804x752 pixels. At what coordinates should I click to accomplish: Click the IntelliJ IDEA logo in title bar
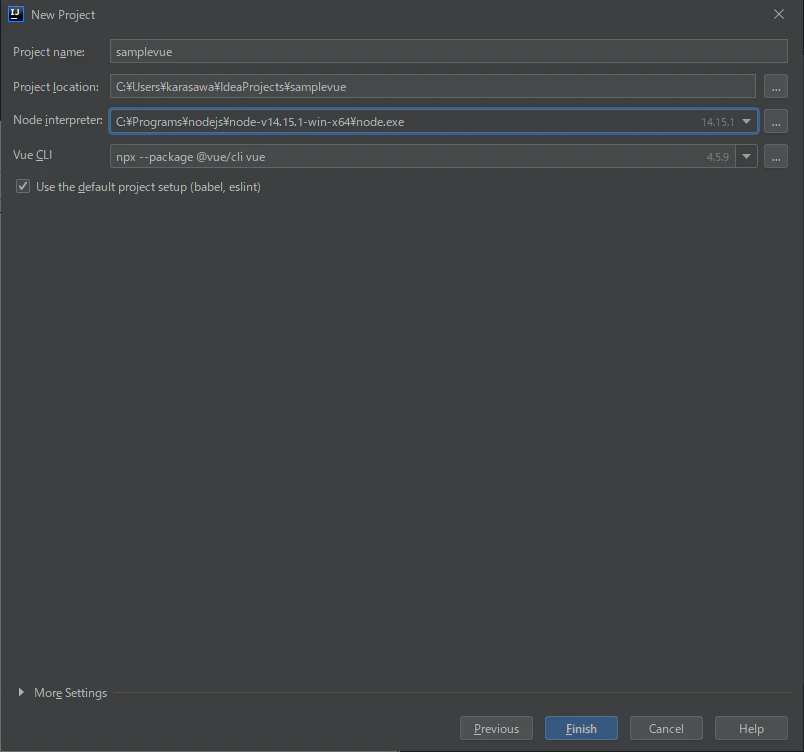[x=16, y=14]
